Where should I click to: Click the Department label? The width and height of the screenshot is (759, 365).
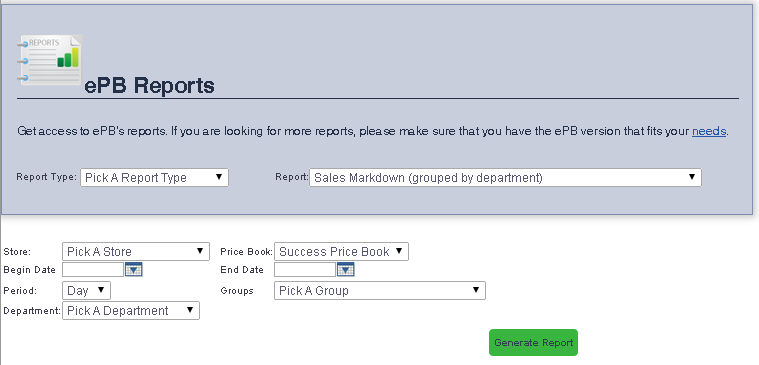(x=32, y=311)
